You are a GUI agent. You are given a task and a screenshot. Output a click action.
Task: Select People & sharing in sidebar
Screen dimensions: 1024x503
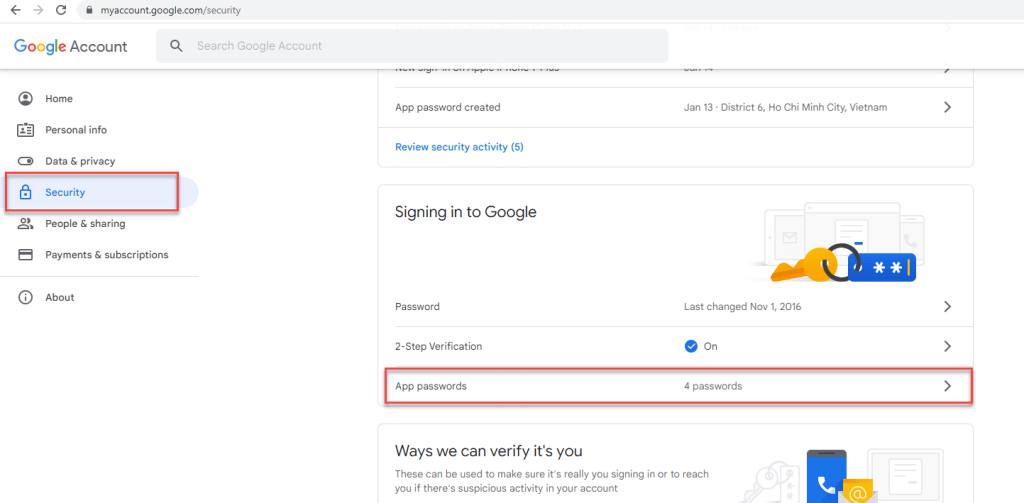click(85, 224)
